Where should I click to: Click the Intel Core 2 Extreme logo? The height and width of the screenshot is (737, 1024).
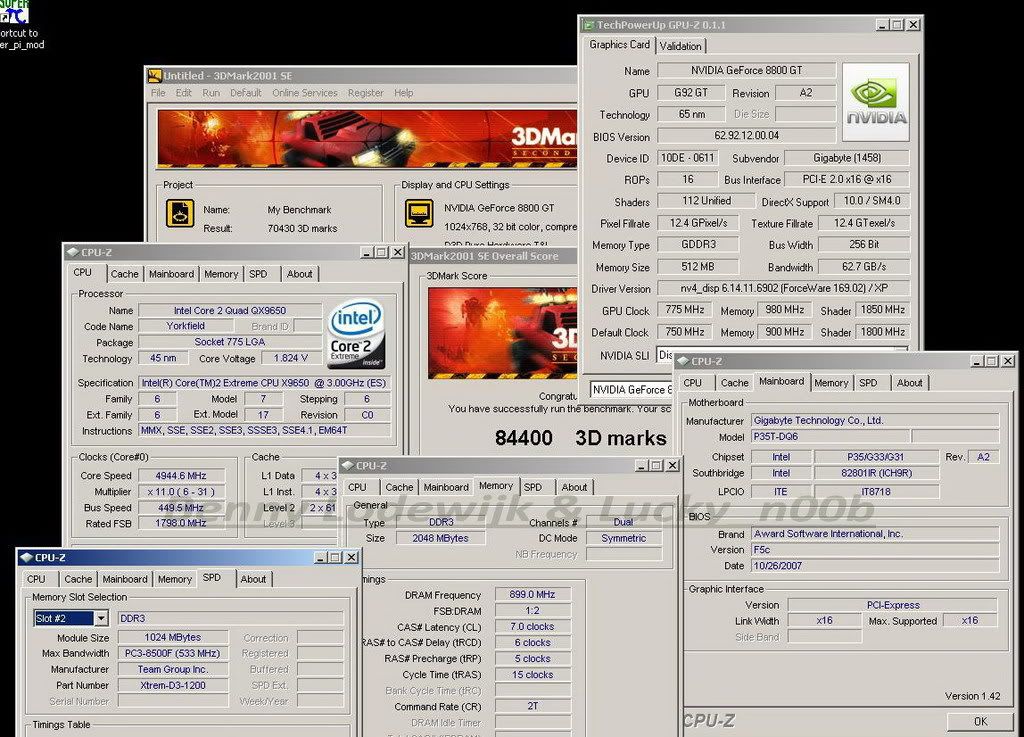(355, 333)
